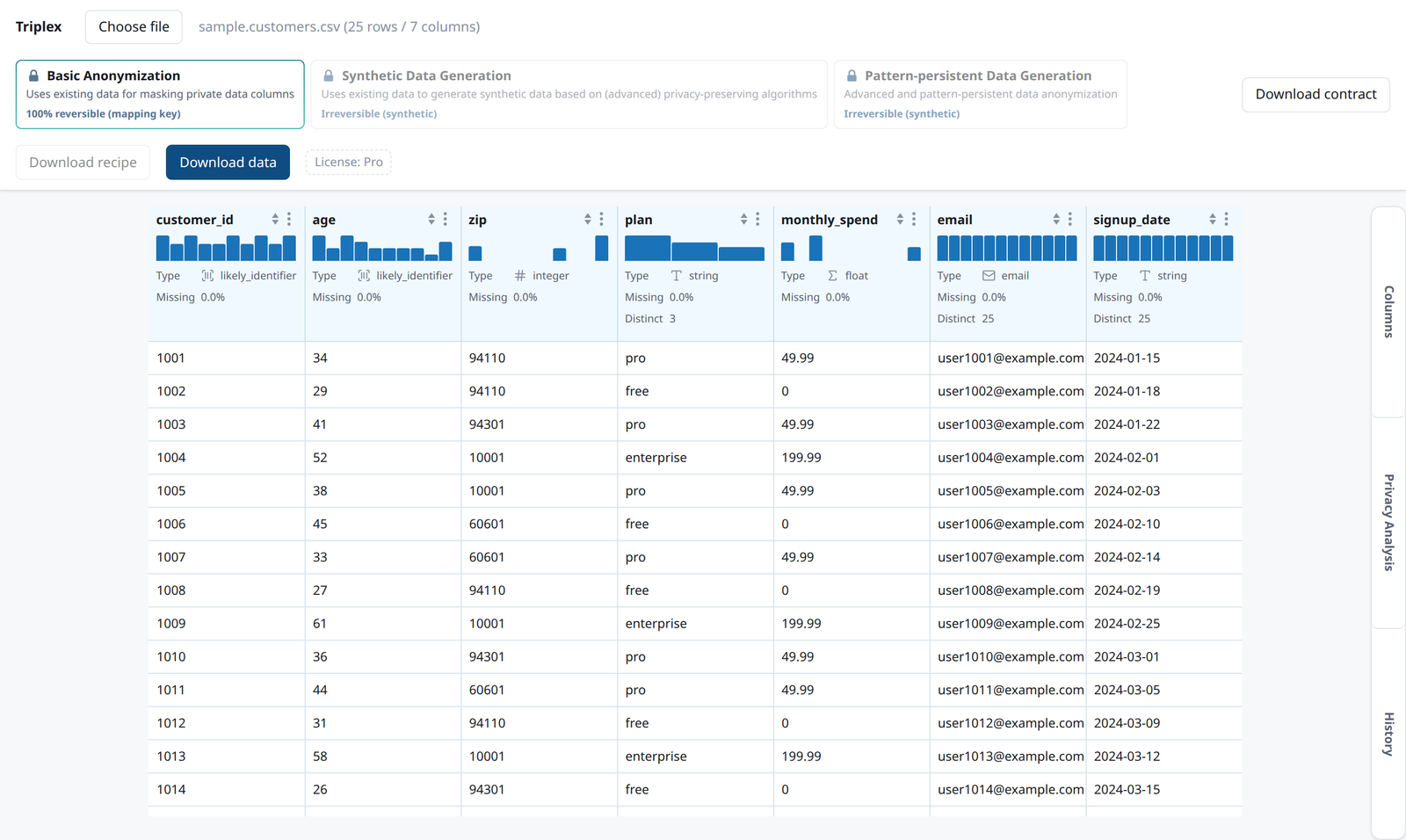Select Synthetic Data Generation mode
The width and height of the screenshot is (1406, 840).
[x=569, y=94]
